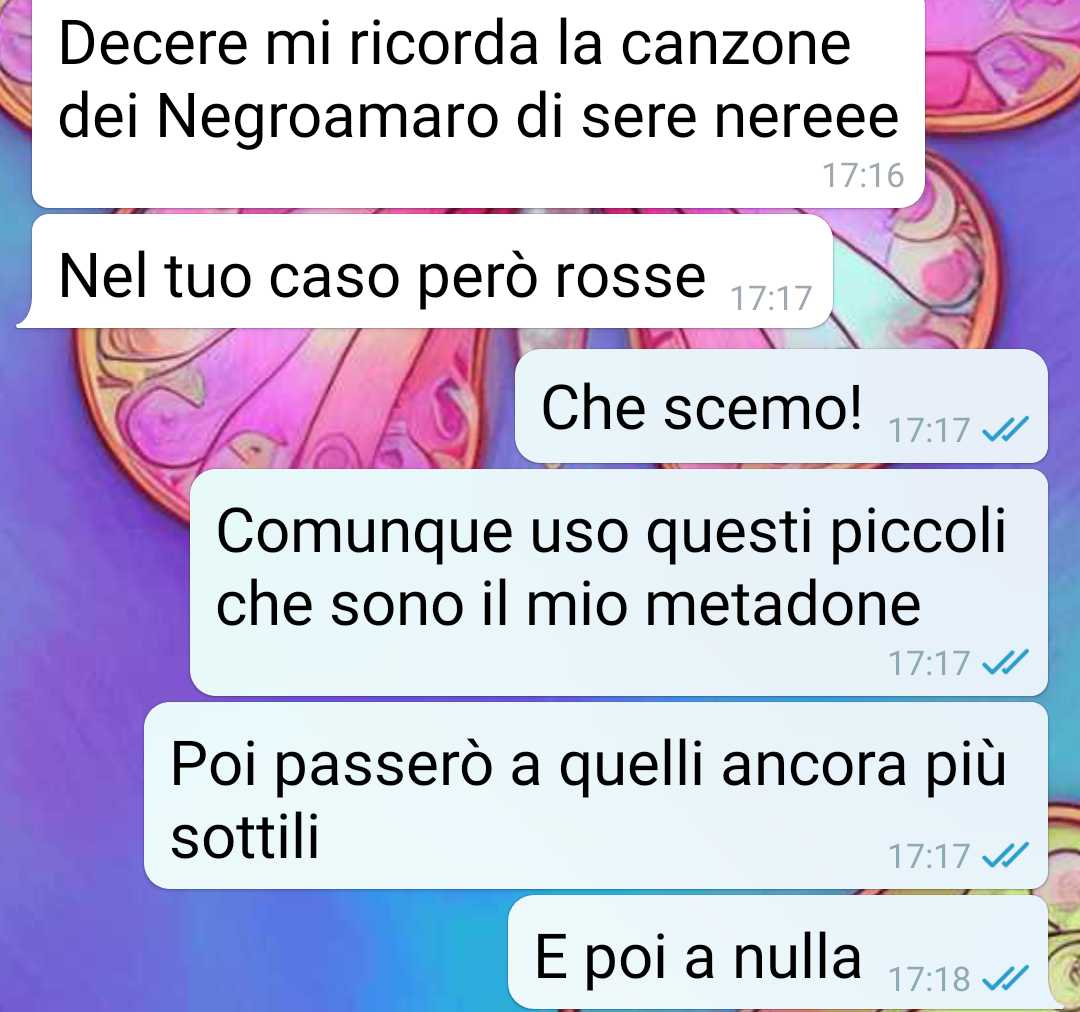Tap the 17:17 timestamp on the 'metadone' message

[x=929, y=663]
